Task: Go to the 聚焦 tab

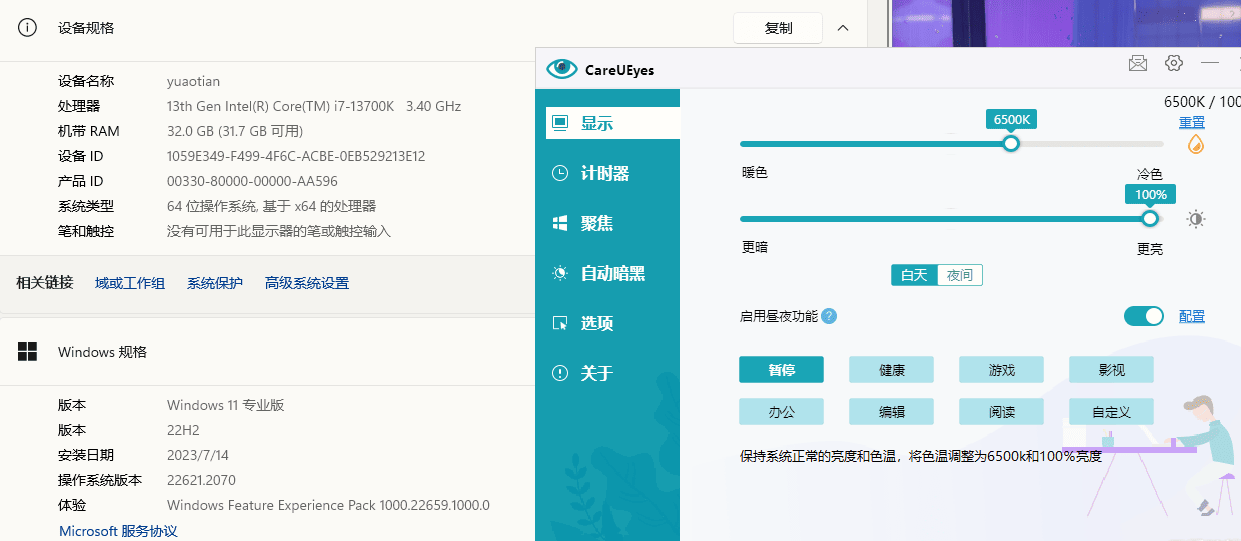Action: coord(597,223)
